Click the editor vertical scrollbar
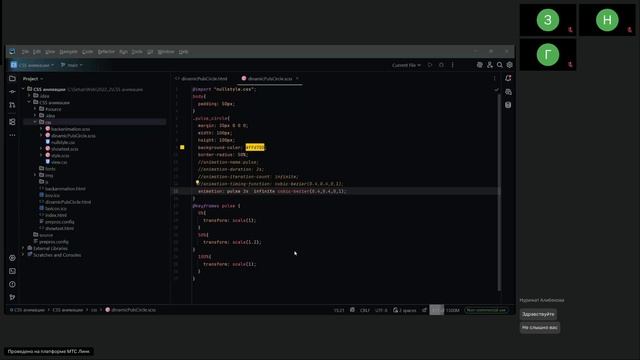640x360 pixels. pos(499,192)
